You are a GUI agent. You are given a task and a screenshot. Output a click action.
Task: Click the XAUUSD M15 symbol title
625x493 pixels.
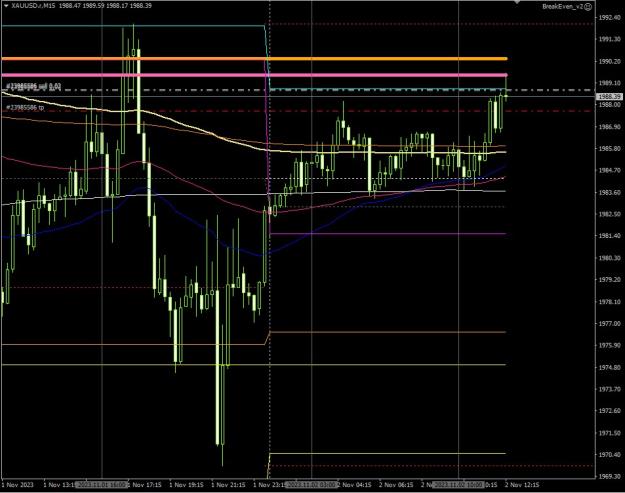click(x=33, y=6)
